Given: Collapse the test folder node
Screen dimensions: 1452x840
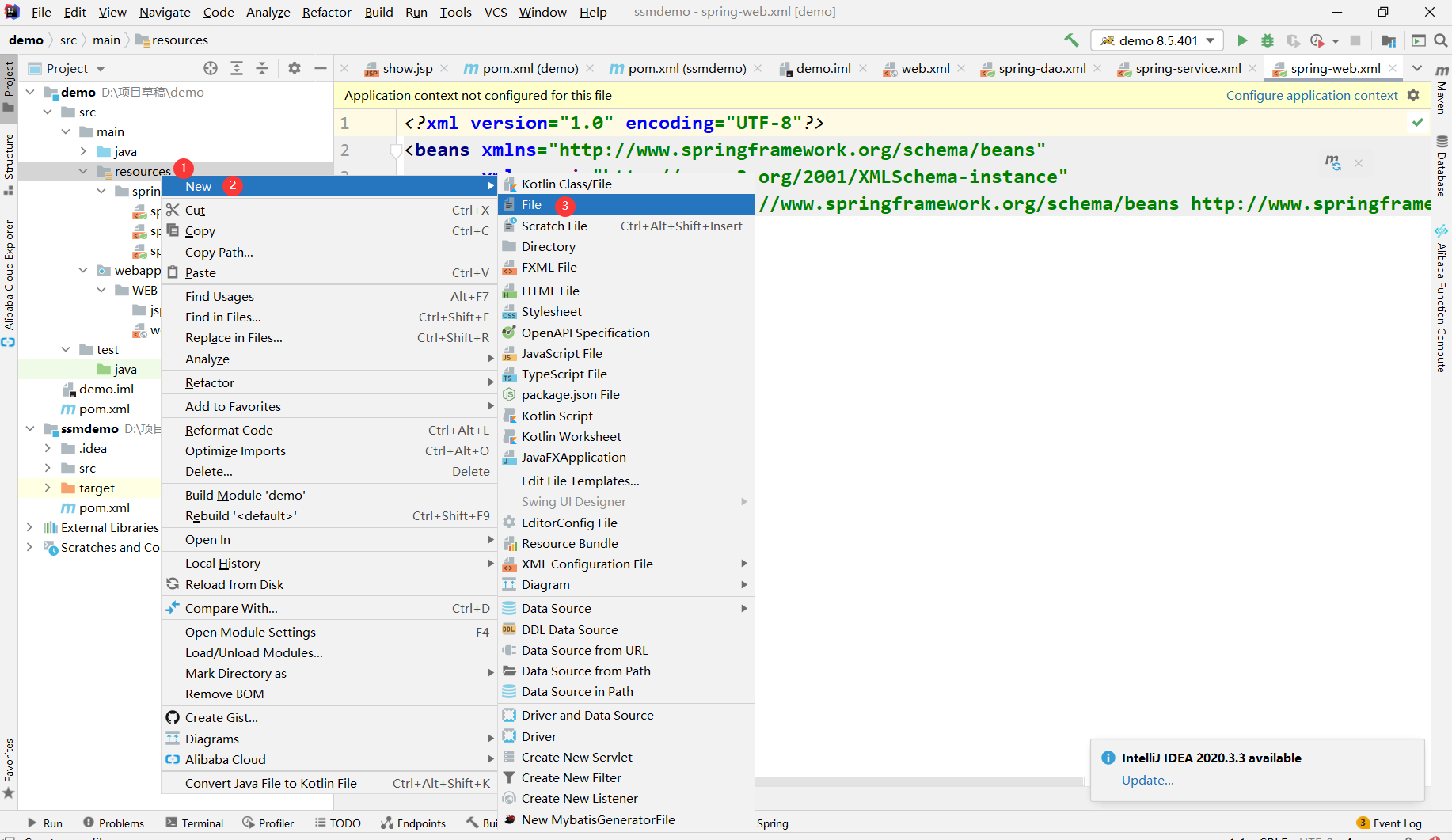Looking at the screenshot, I should [66, 349].
